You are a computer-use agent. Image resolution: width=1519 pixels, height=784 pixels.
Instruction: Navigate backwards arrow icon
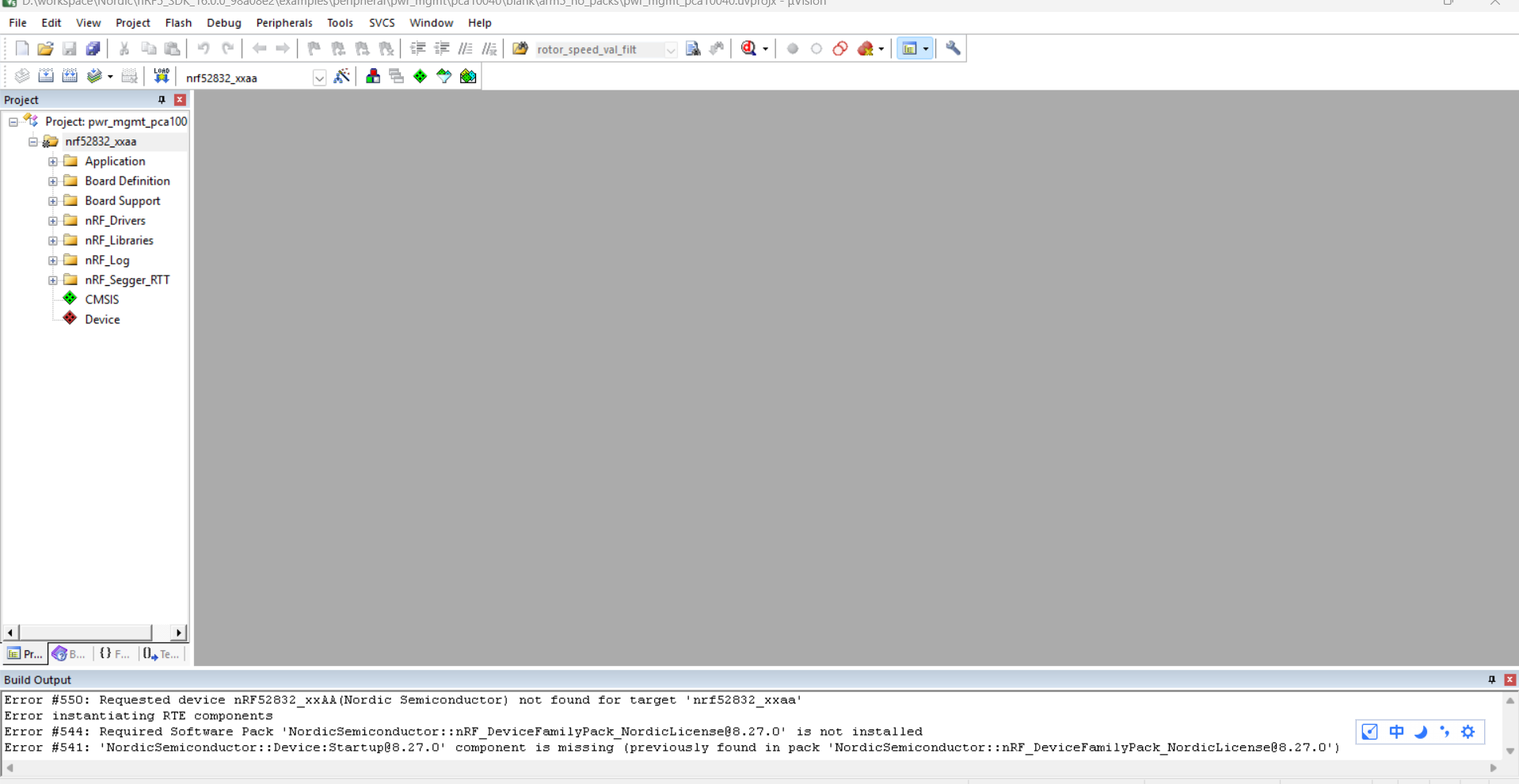(x=259, y=48)
